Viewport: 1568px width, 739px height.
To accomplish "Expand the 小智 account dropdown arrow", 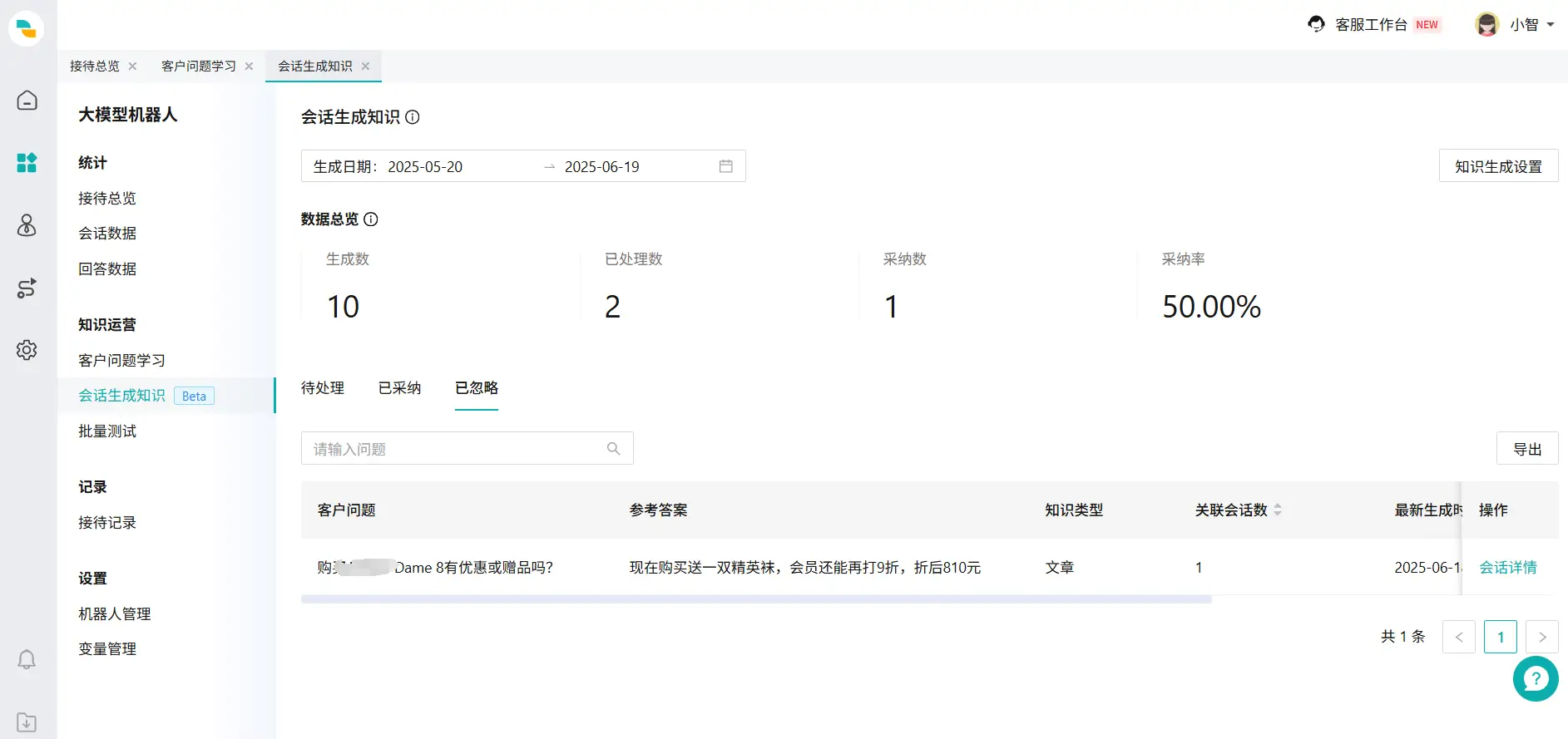I will point(1551,25).
